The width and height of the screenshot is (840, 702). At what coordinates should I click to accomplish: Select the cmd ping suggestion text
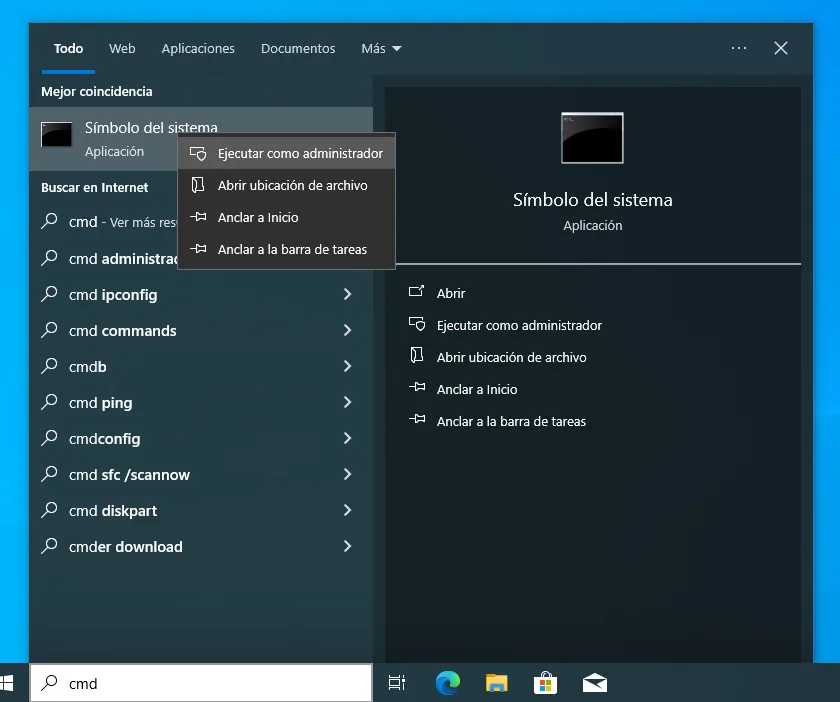click(x=100, y=403)
